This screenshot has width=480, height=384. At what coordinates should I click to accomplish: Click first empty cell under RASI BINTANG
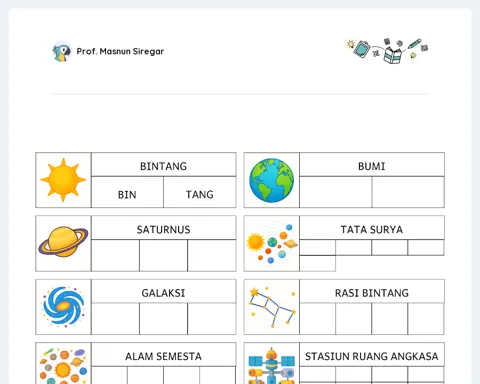318,319
